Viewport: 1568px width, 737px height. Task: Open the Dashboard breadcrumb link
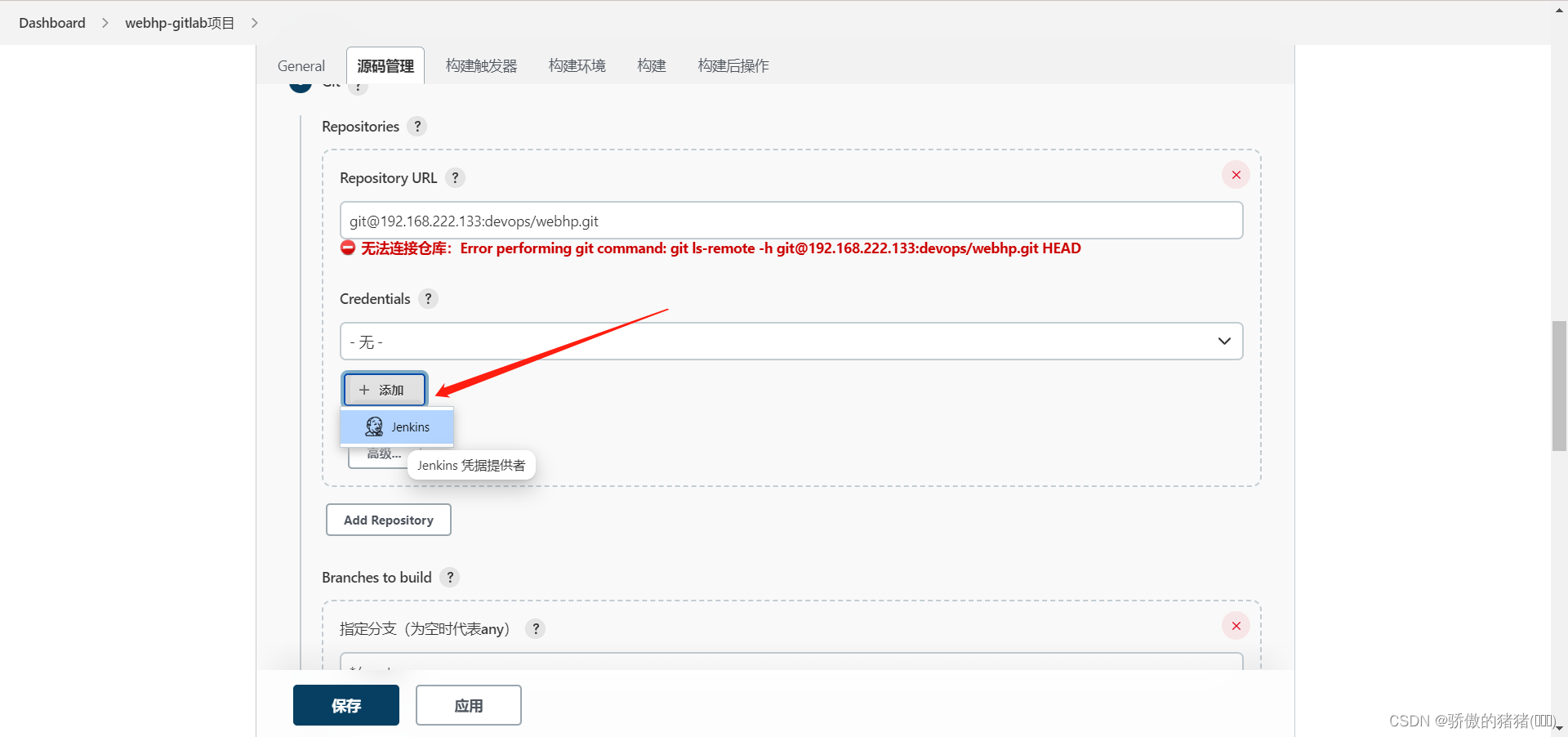point(51,22)
